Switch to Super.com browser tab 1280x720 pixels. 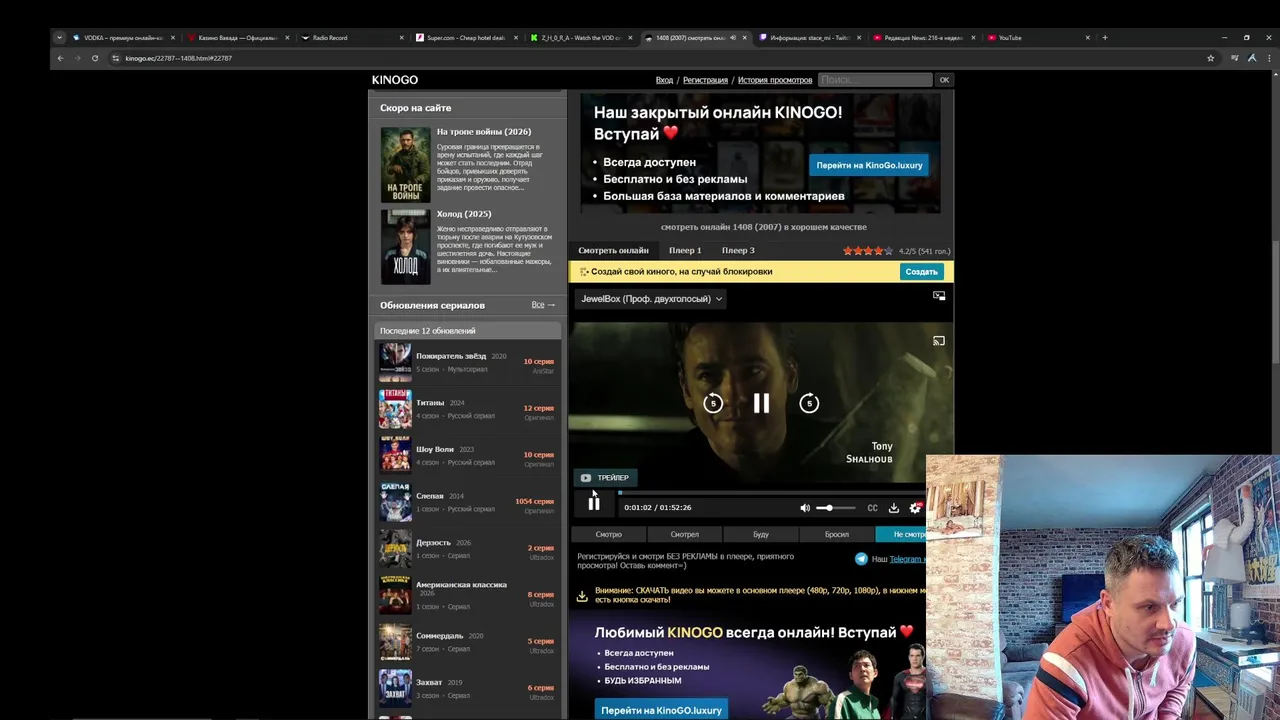[465, 38]
